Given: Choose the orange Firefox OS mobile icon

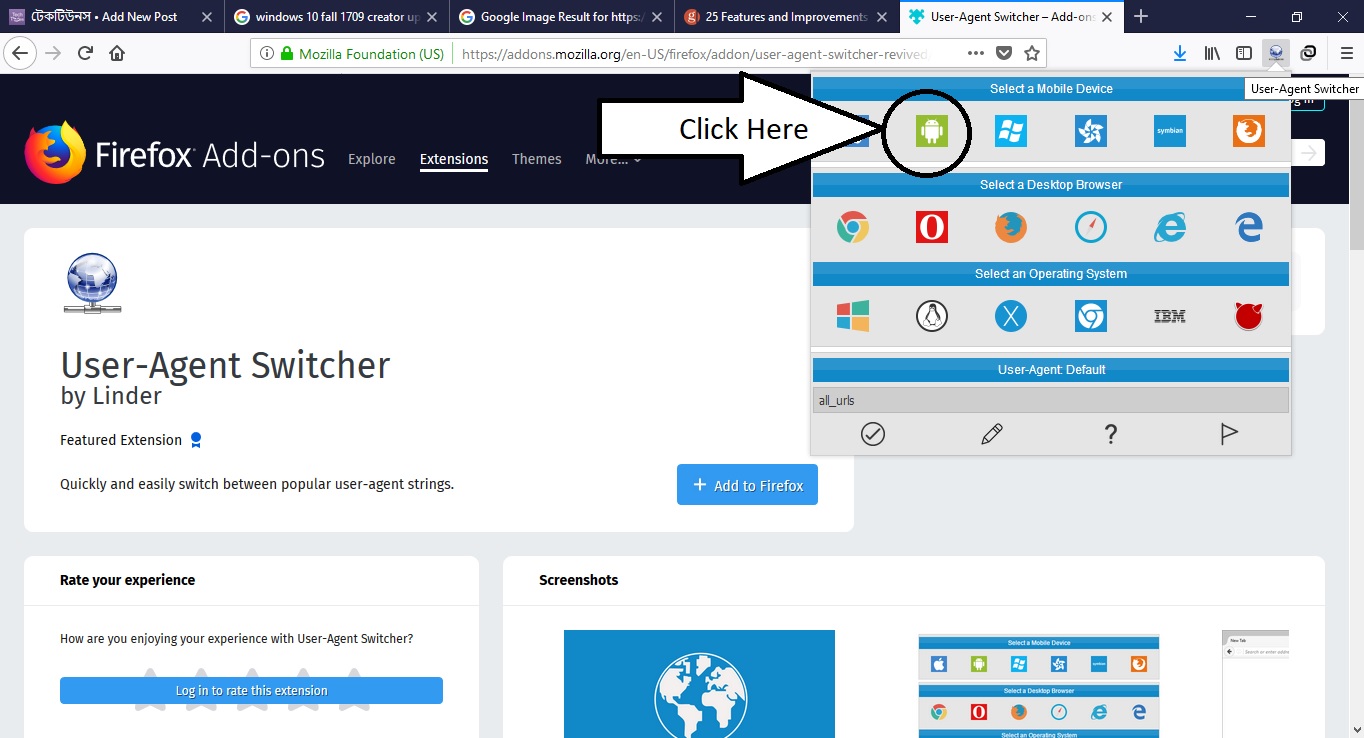Looking at the screenshot, I should [1249, 131].
